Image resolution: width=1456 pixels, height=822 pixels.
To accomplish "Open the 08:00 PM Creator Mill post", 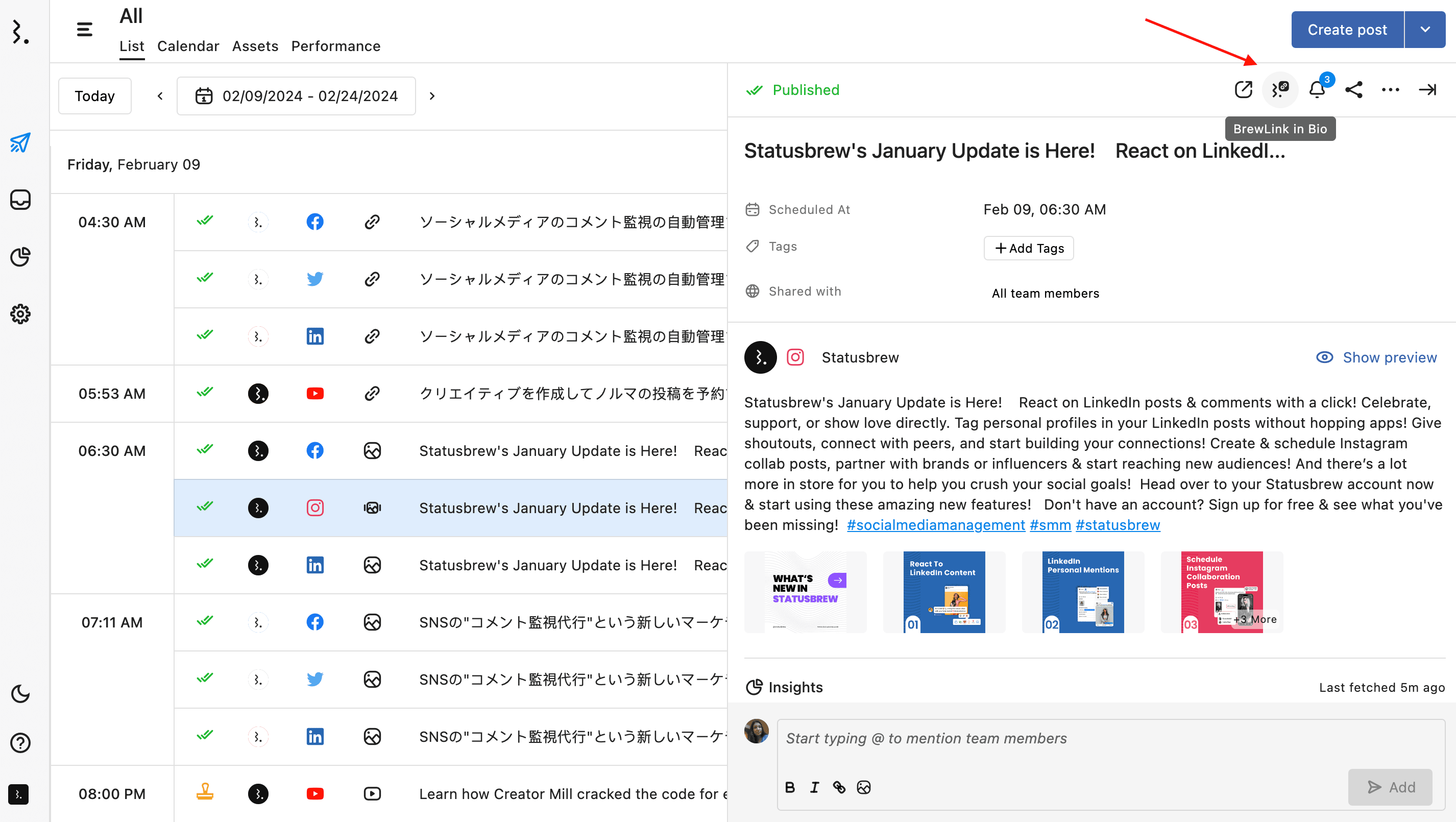I will click(x=450, y=794).
